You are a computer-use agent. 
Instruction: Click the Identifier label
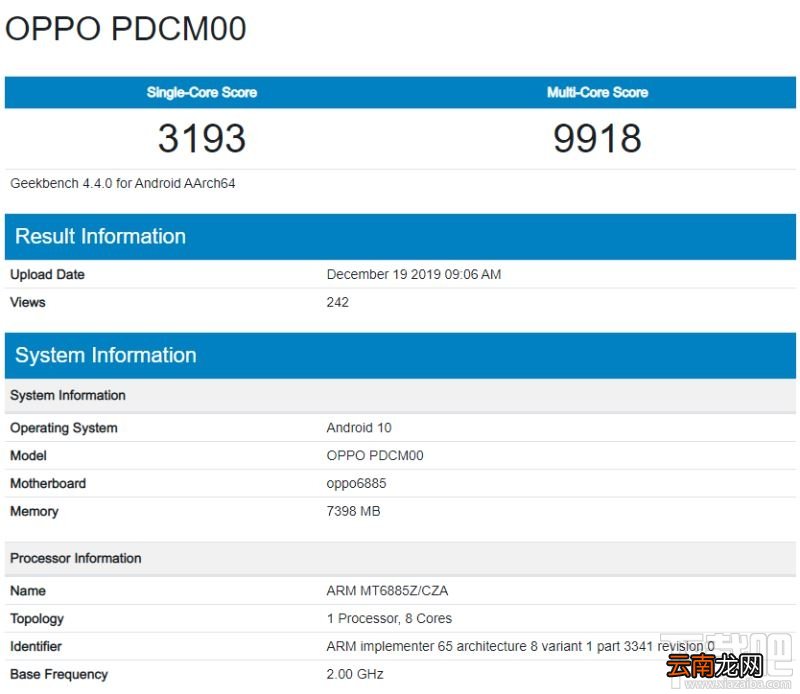(36, 647)
